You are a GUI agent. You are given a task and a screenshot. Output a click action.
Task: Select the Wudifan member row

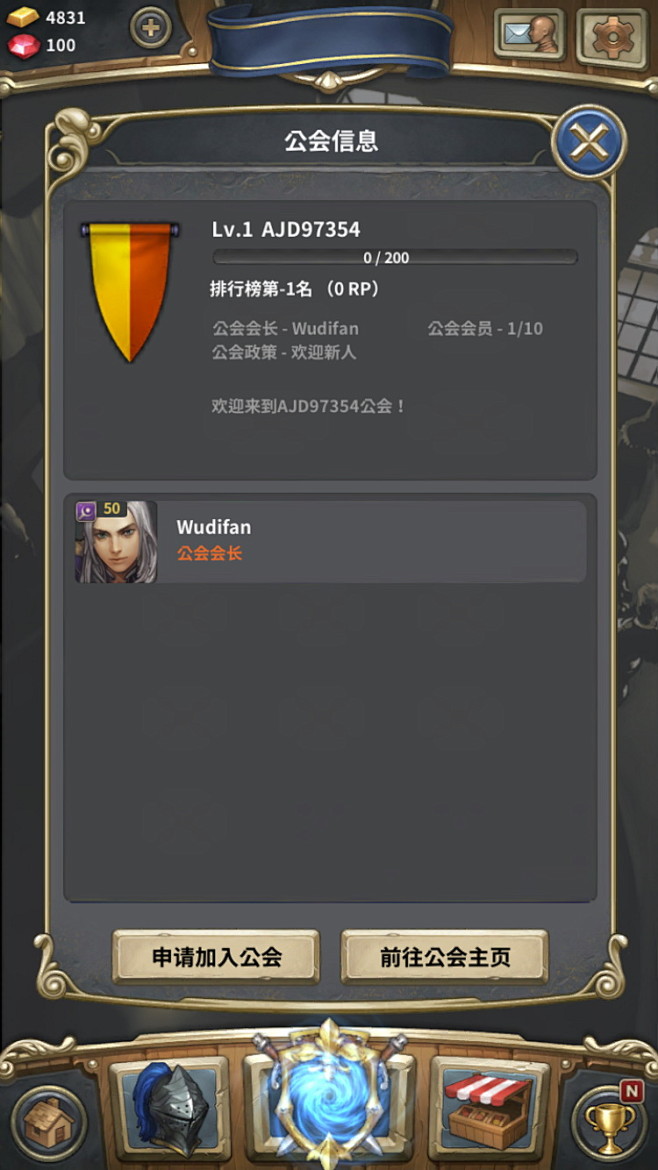(x=330, y=542)
